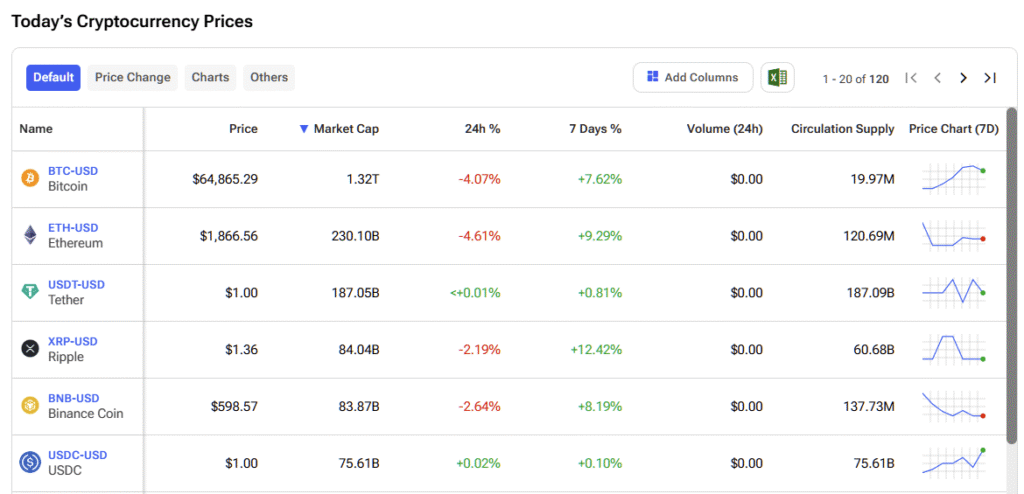Click the Ethereum diamond logo icon
Screen dimensions: 1024x494
pyautogui.click(x=30, y=236)
